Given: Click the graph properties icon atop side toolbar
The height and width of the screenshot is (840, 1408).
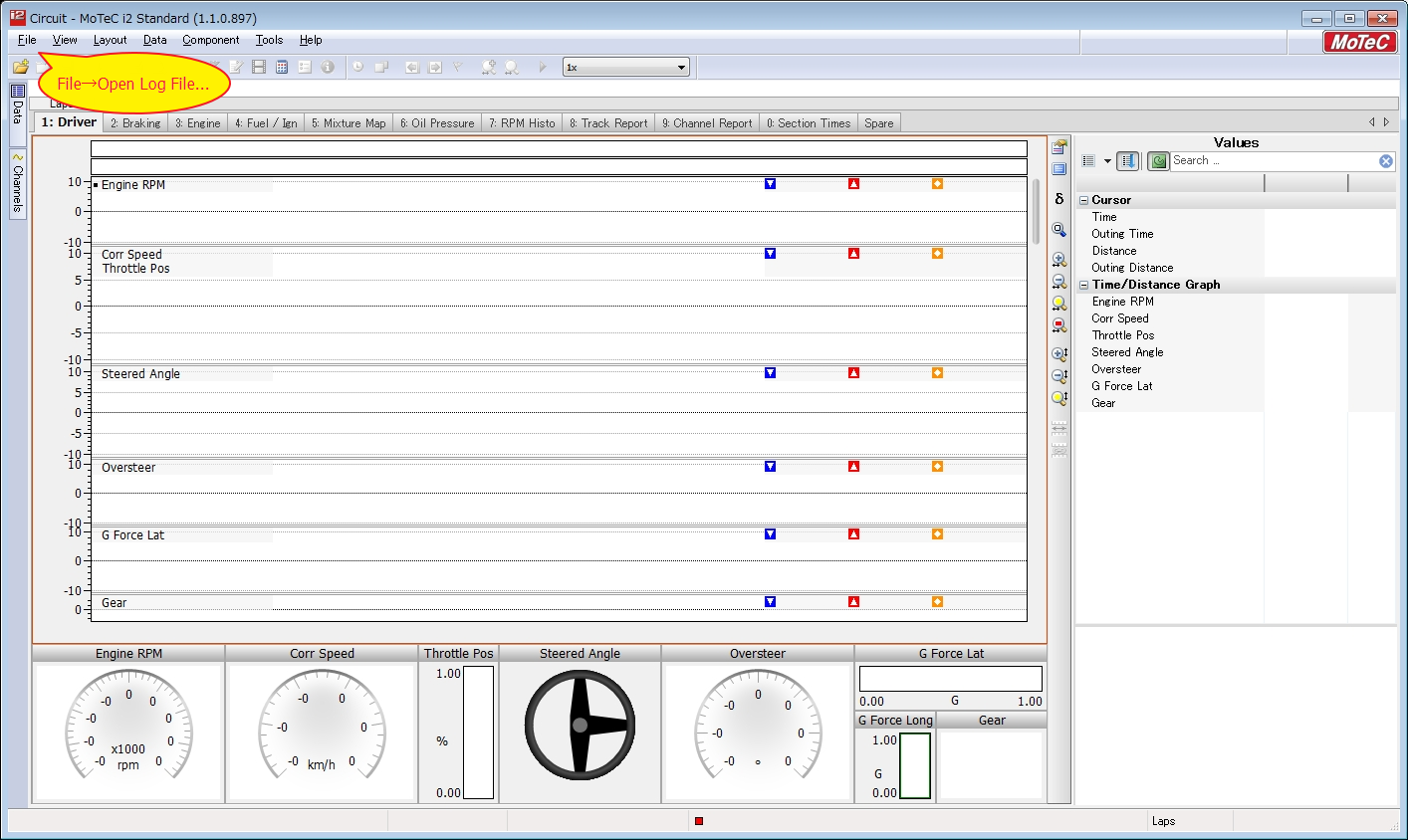Looking at the screenshot, I should (x=1059, y=147).
